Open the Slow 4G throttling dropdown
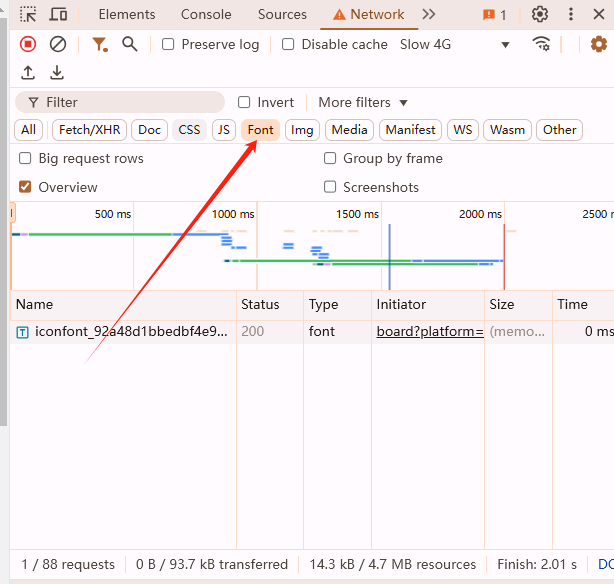This screenshot has width=614, height=584. 455,44
